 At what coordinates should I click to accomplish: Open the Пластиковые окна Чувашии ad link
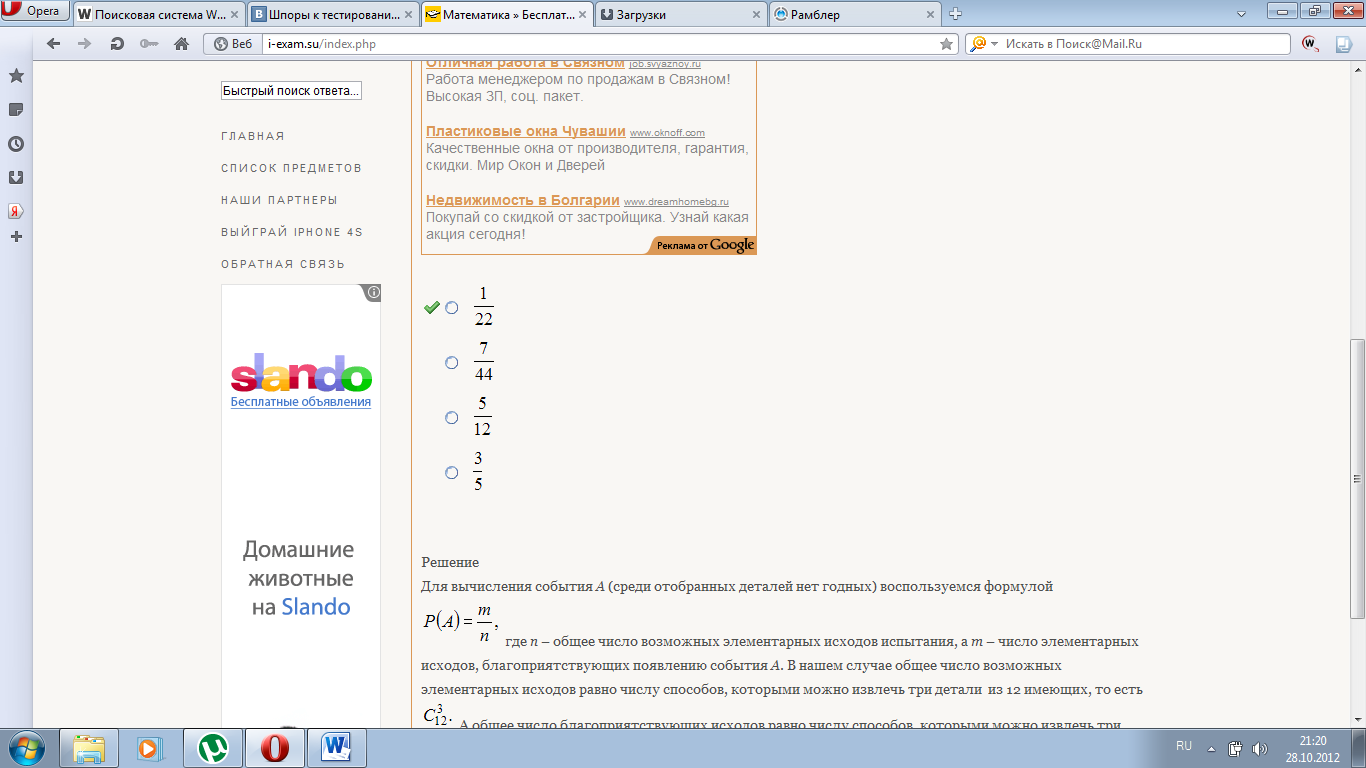point(525,131)
